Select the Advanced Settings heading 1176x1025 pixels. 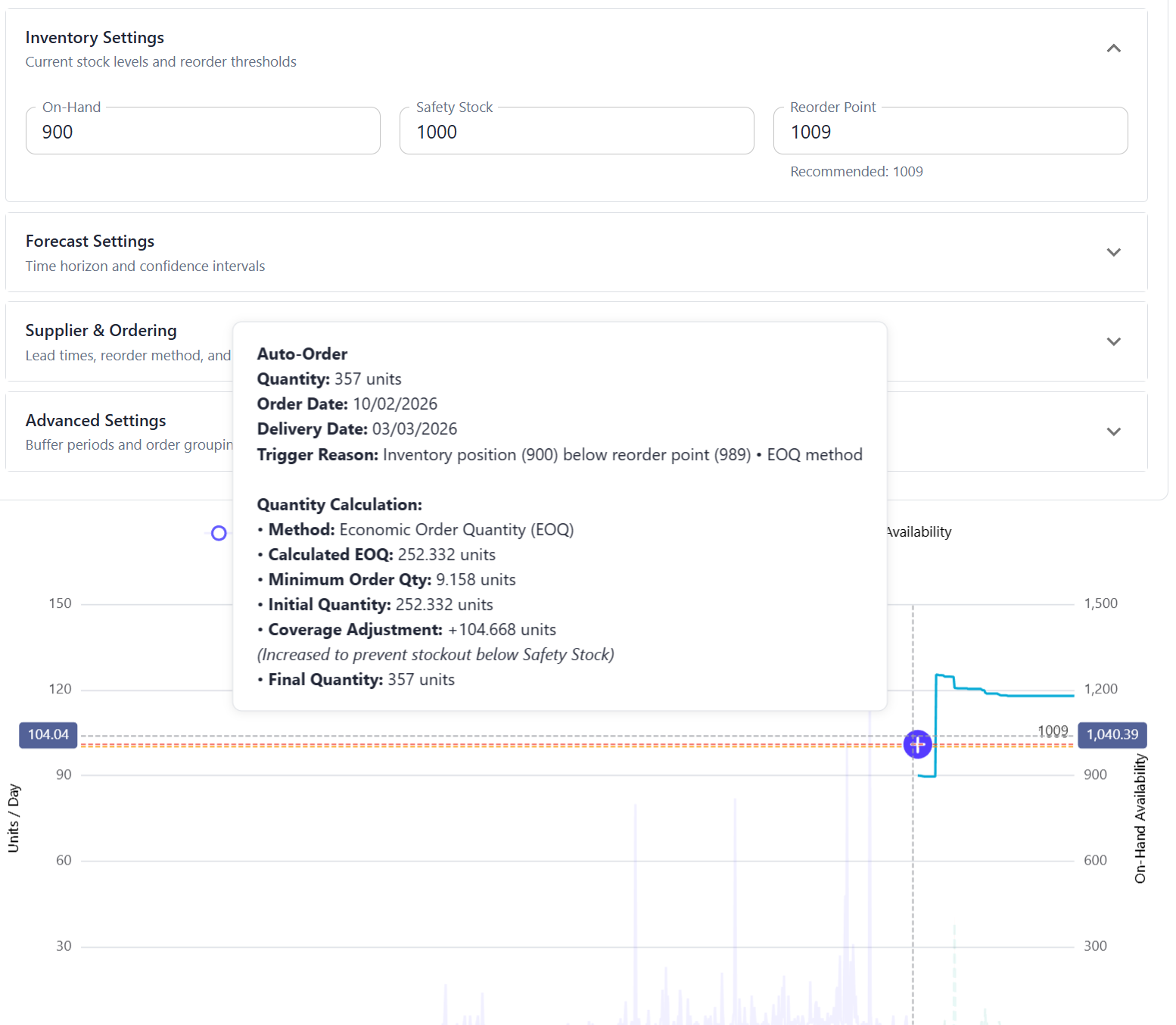pyautogui.click(x=95, y=421)
